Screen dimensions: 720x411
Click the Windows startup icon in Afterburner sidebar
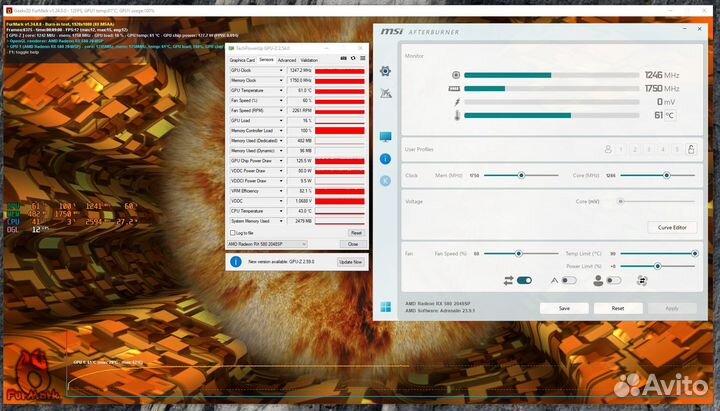386,307
